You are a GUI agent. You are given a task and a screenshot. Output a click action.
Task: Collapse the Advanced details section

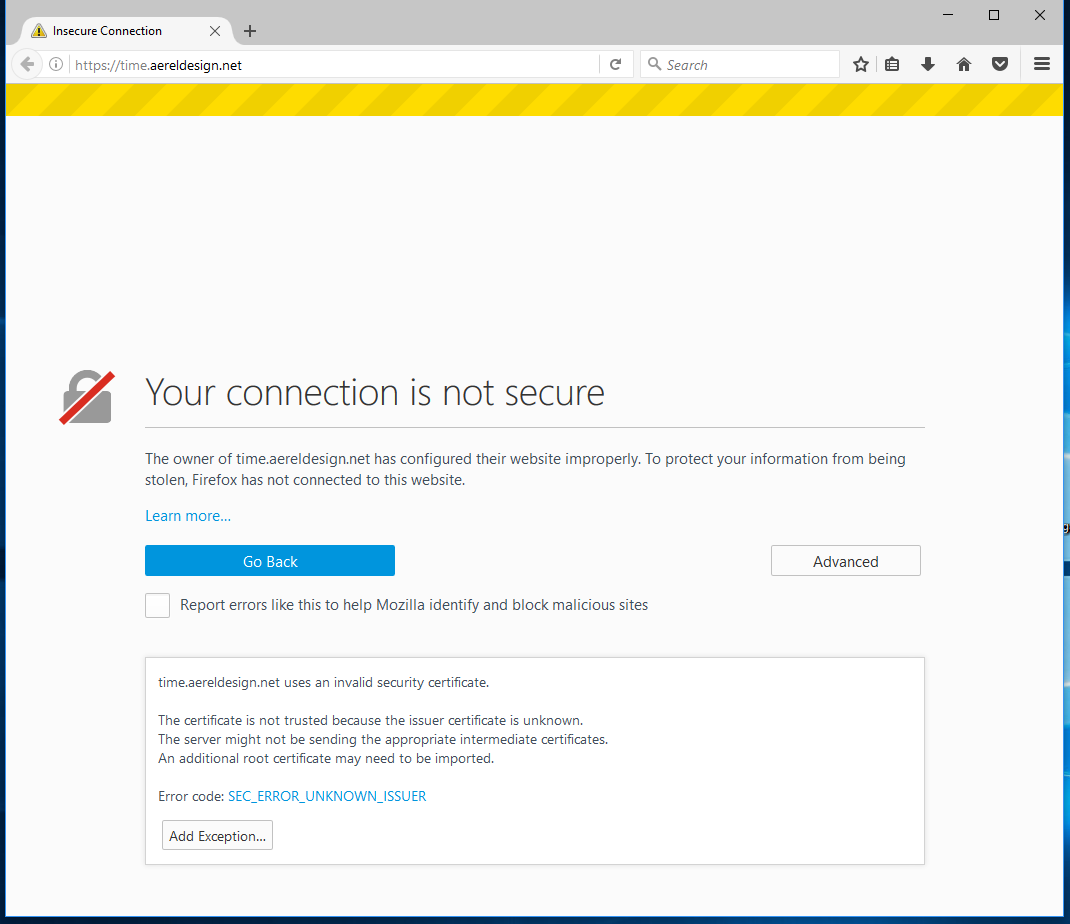845,561
